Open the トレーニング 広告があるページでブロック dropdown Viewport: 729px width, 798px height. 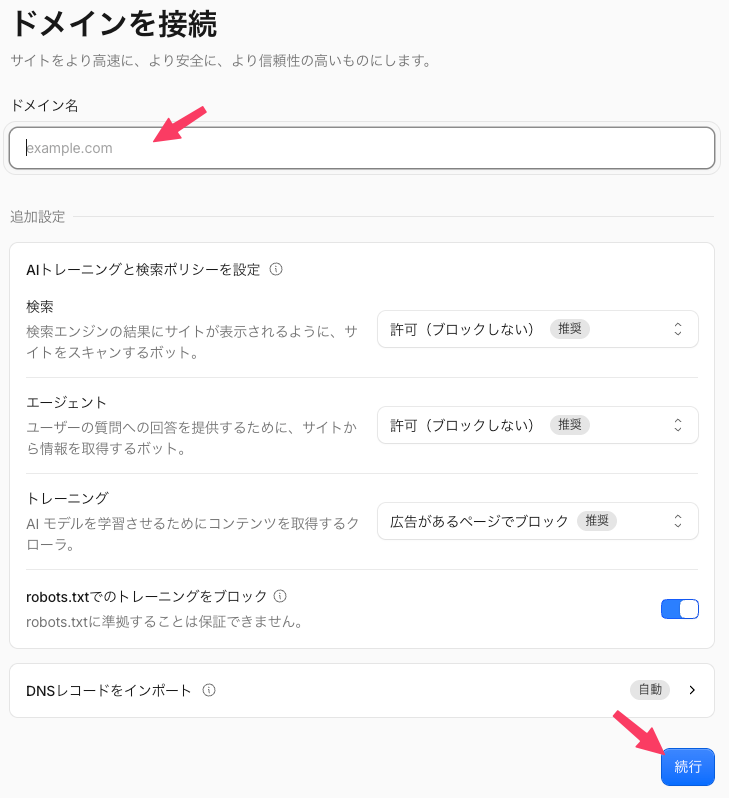[x=538, y=521]
